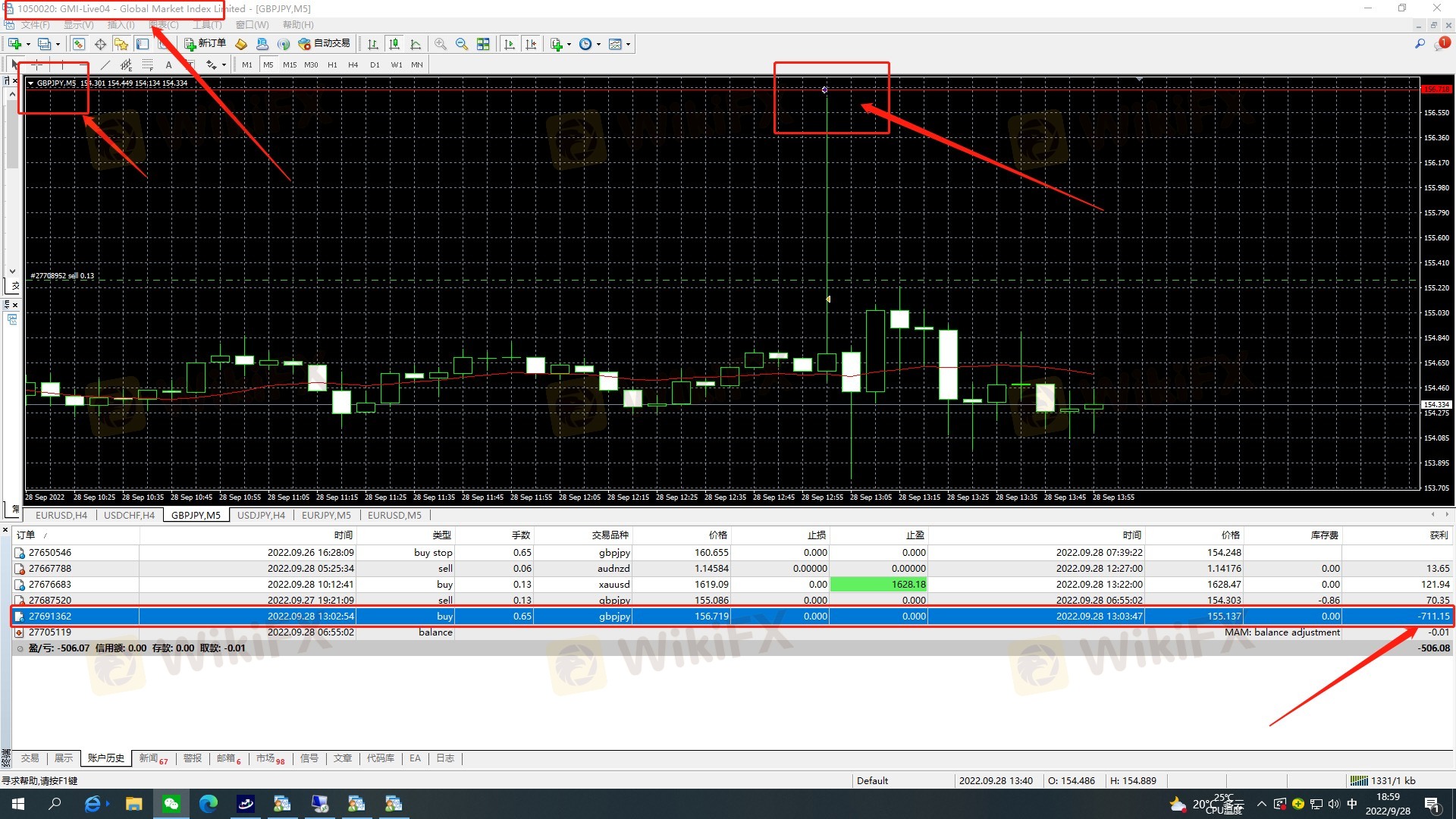Open the Profiles icon

coord(45,44)
